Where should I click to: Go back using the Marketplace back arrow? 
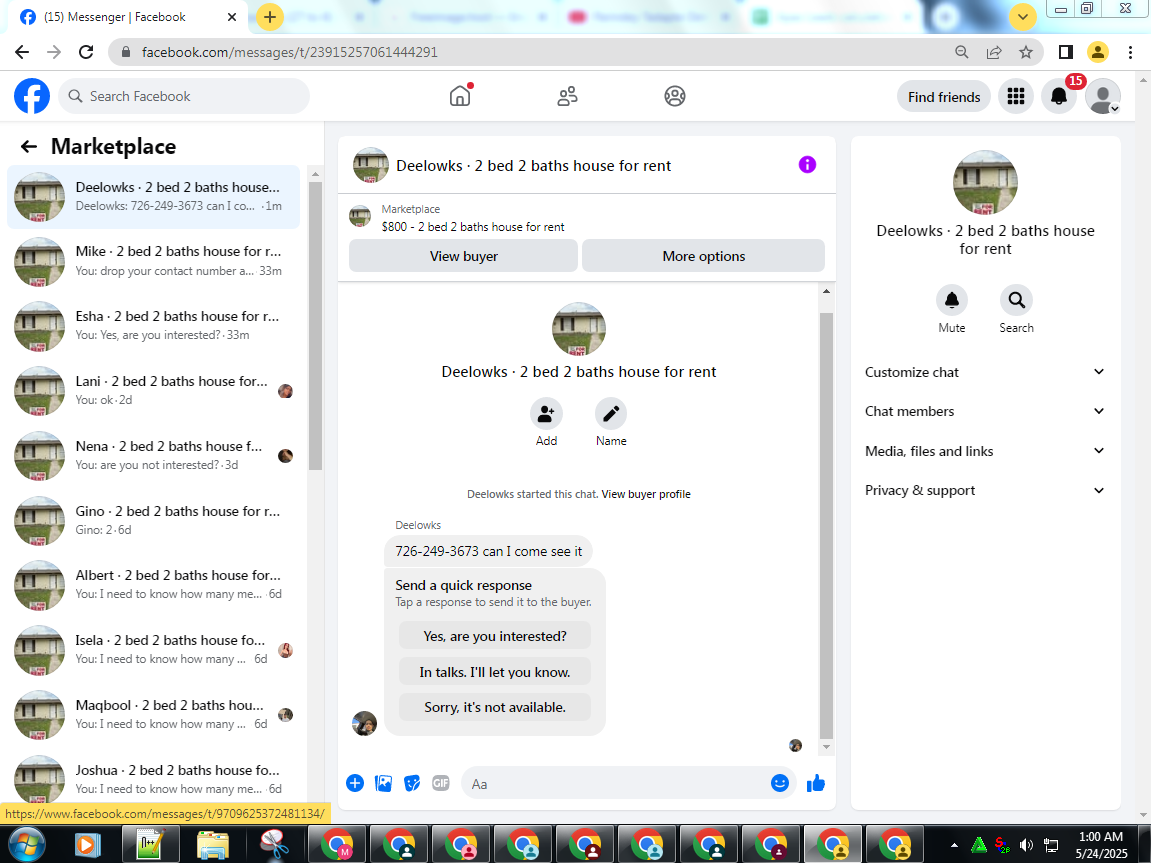(x=29, y=146)
